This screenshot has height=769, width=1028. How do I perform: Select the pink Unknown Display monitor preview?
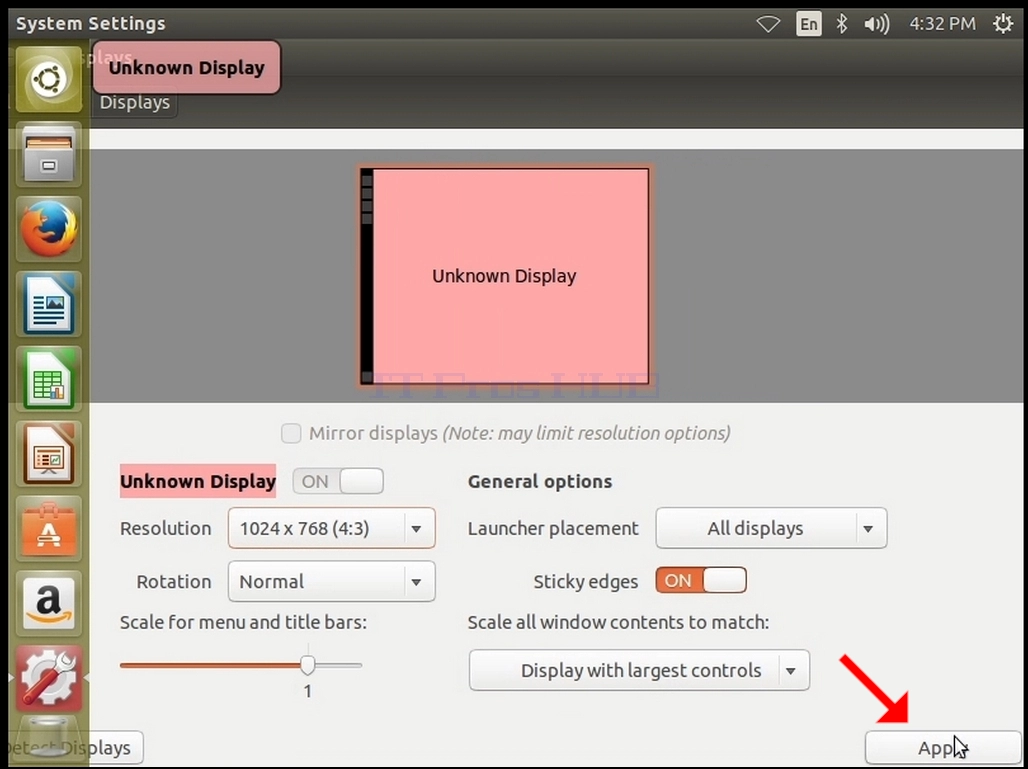click(x=504, y=276)
